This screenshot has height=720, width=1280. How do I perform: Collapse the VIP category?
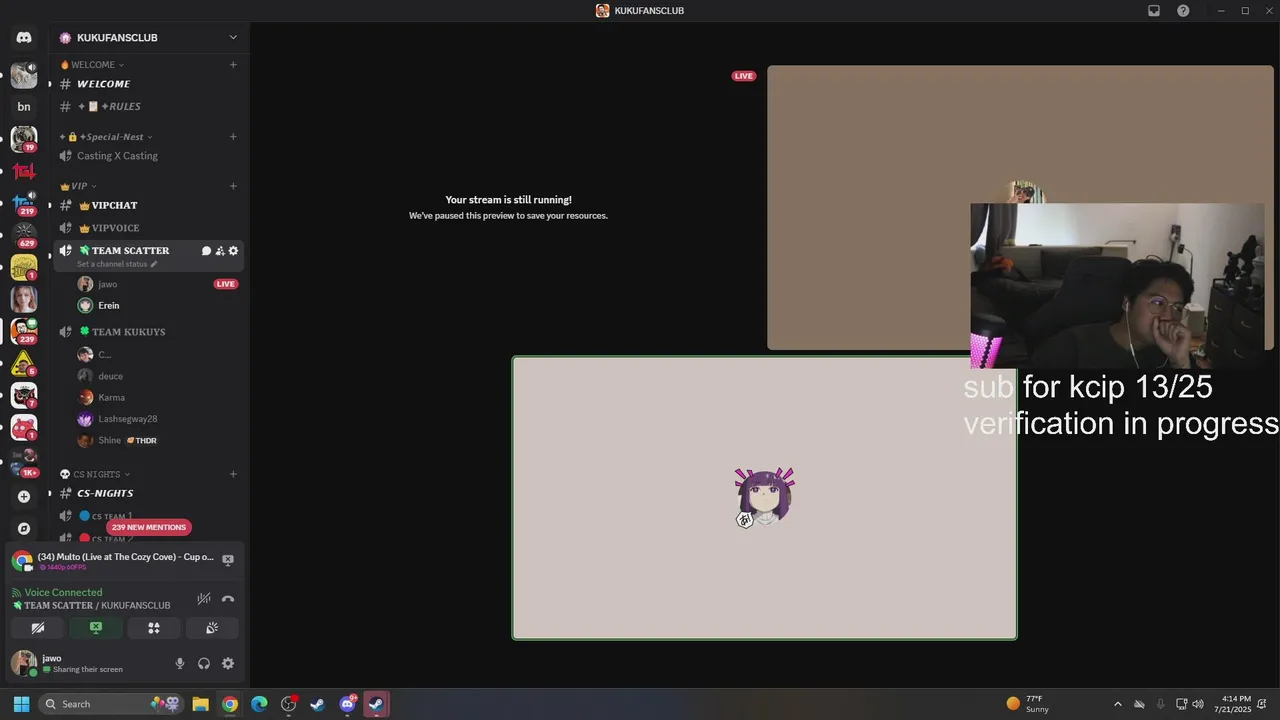pyautogui.click(x=78, y=186)
